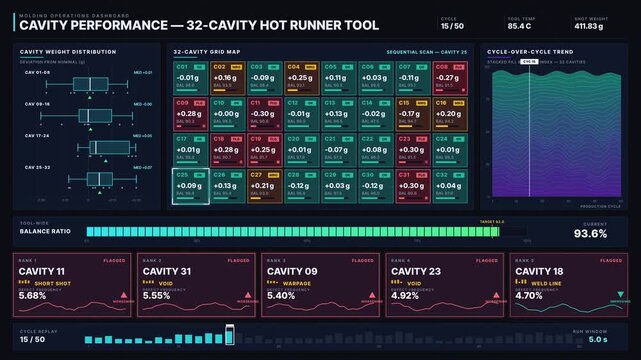Click the CAV 01-08 box plot

point(87,84)
